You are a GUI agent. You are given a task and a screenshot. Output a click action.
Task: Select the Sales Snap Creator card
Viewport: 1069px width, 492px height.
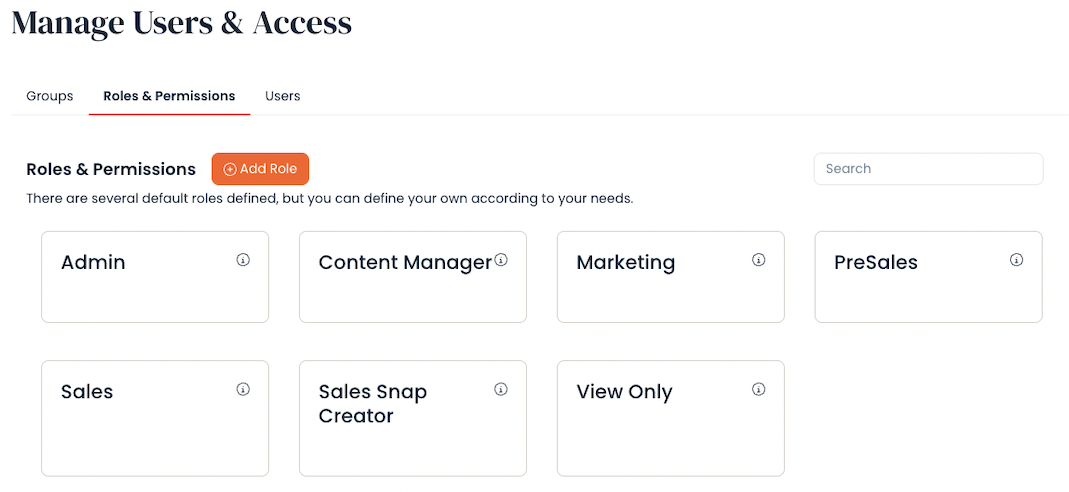click(412, 418)
